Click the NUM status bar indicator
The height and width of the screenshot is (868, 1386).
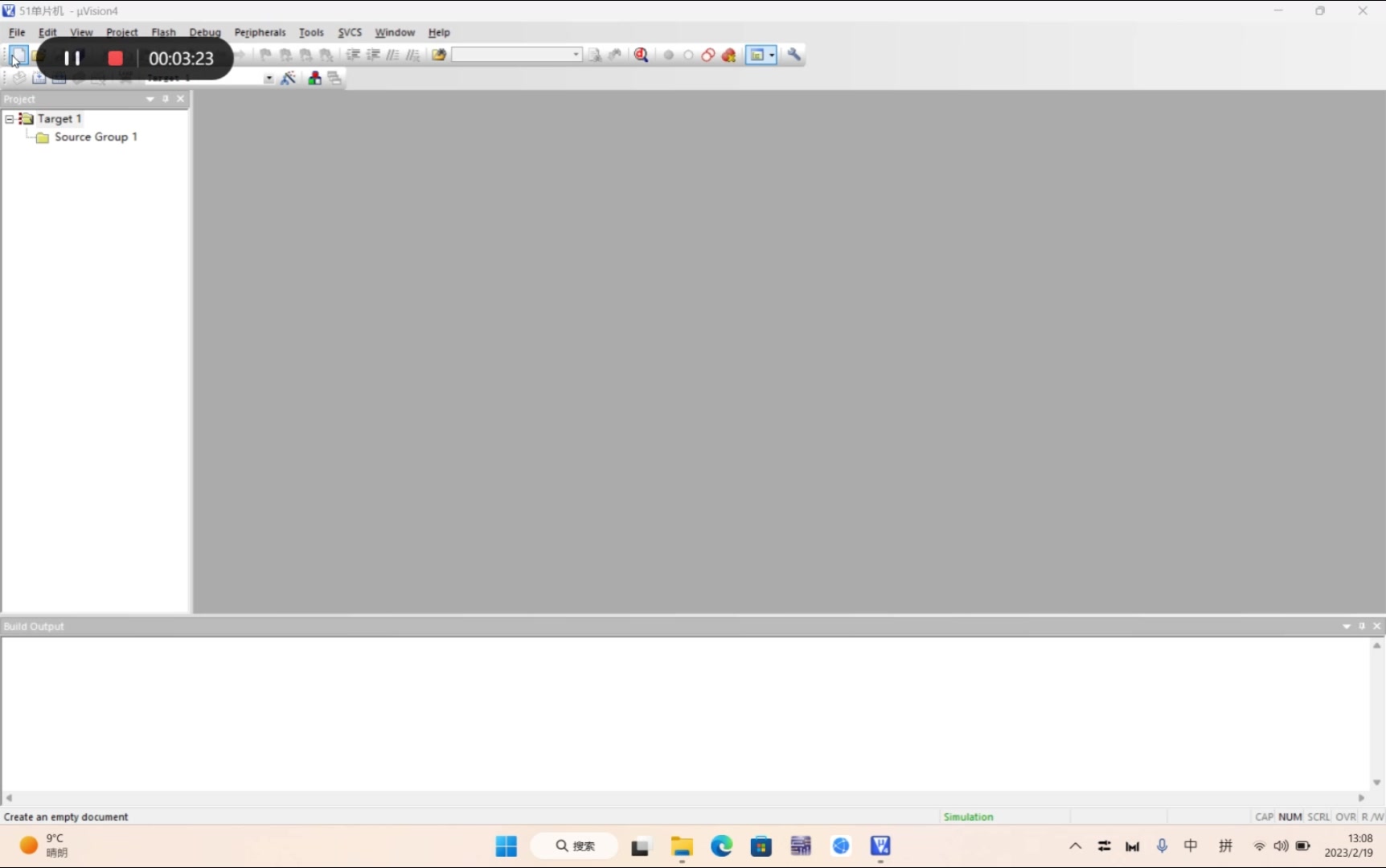(x=1290, y=817)
